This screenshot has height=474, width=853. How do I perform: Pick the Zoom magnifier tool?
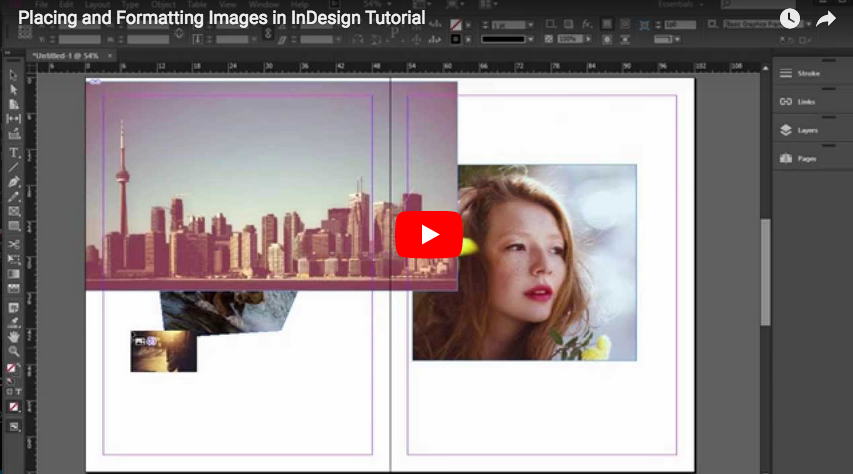tap(14, 352)
